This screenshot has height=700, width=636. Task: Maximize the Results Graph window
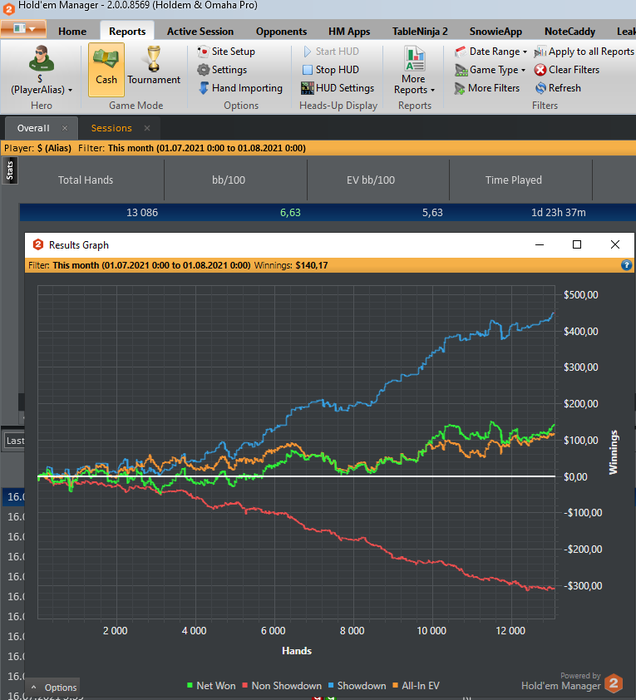[577, 245]
